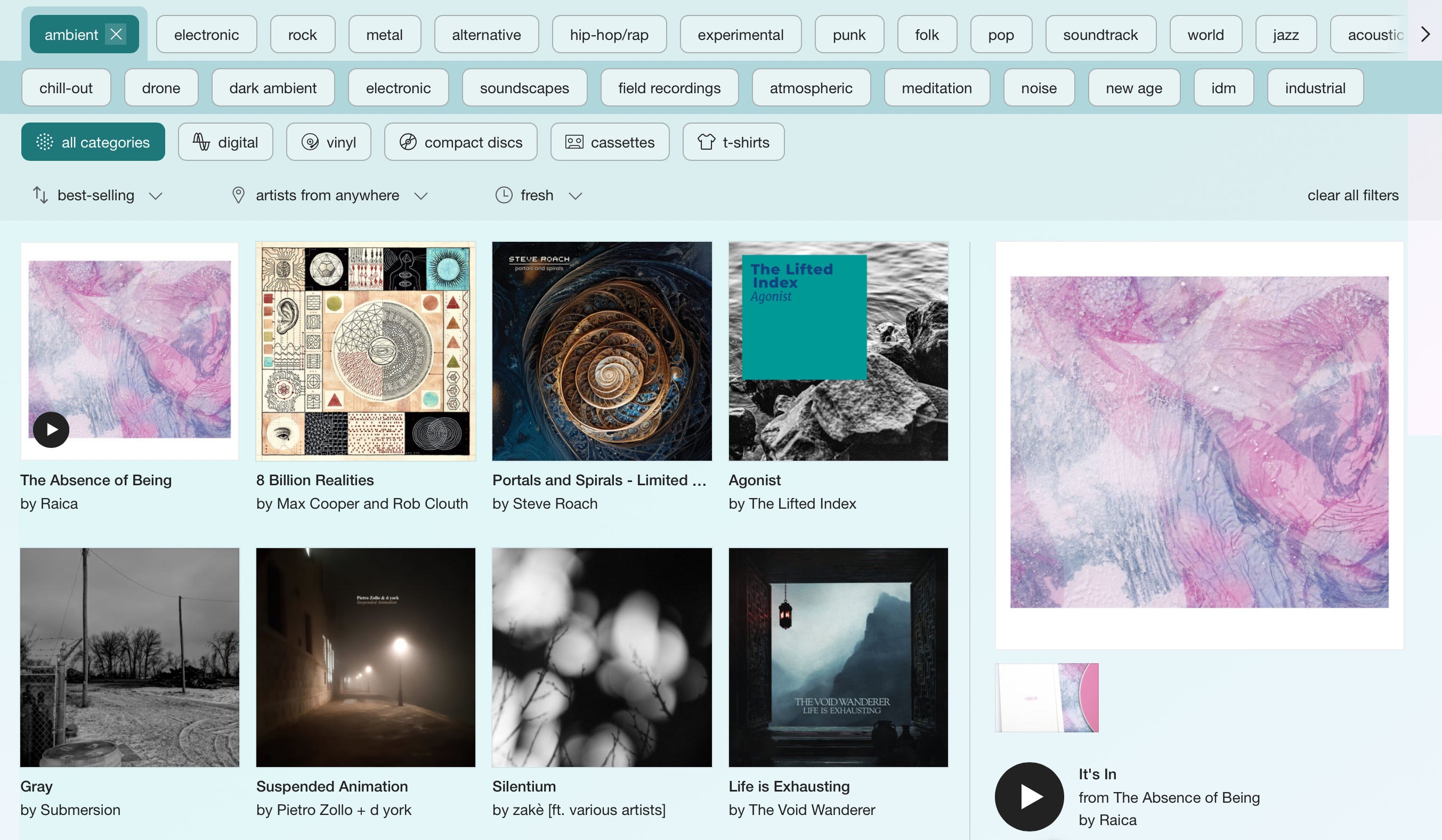1442x840 pixels.
Task: Filter by cassettes format
Action: pos(610,142)
